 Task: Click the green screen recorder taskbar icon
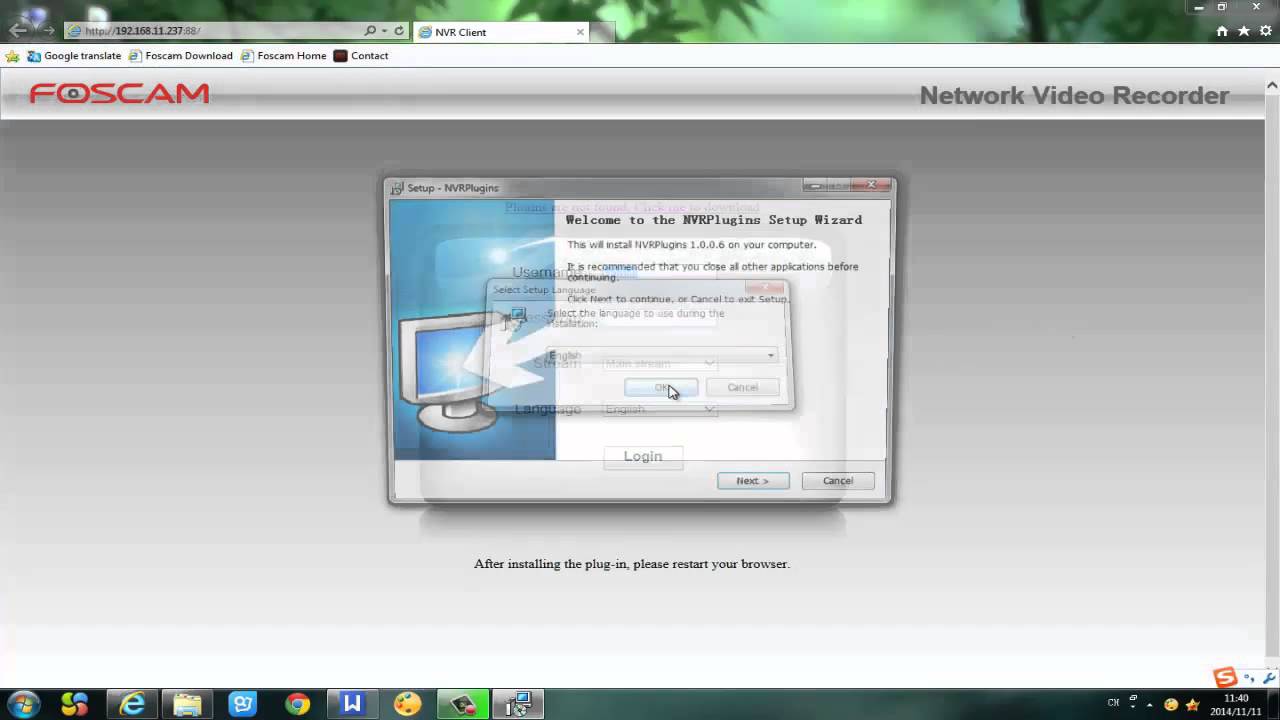(x=462, y=704)
